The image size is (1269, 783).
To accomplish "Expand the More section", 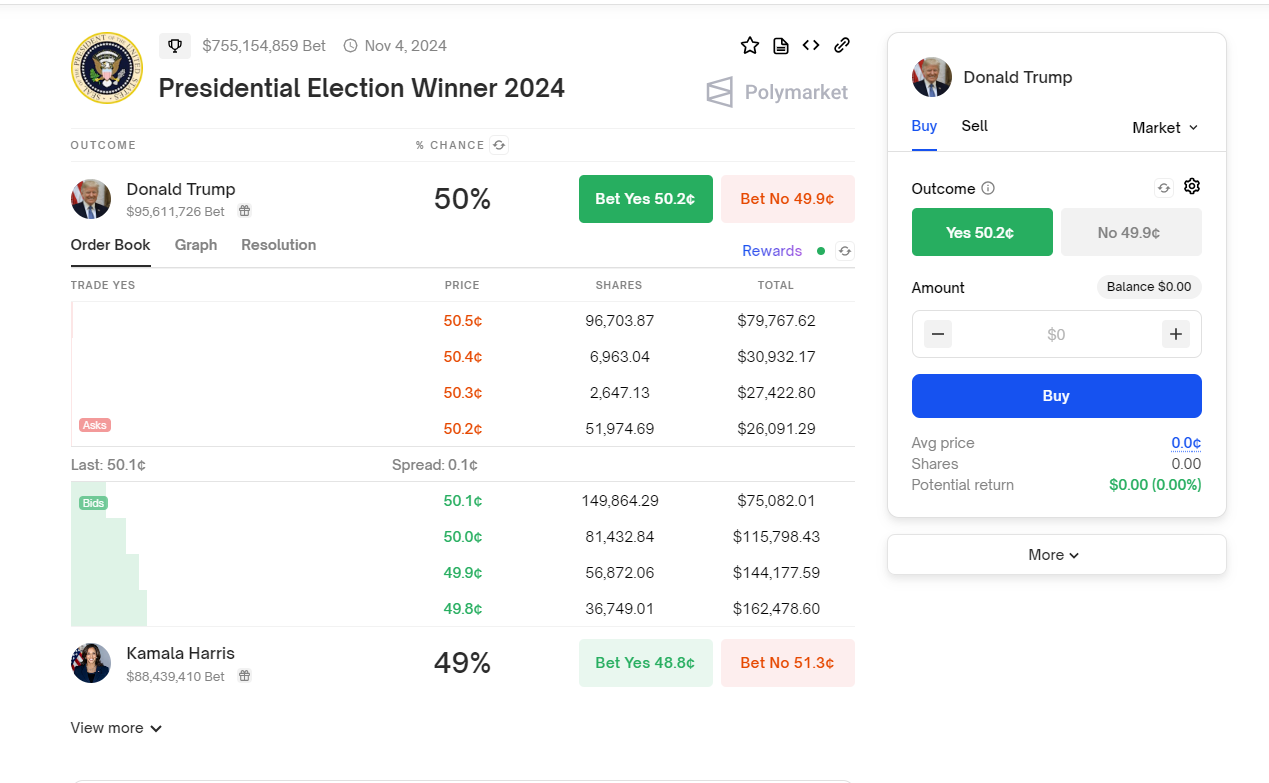I will (x=1055, y=555).
